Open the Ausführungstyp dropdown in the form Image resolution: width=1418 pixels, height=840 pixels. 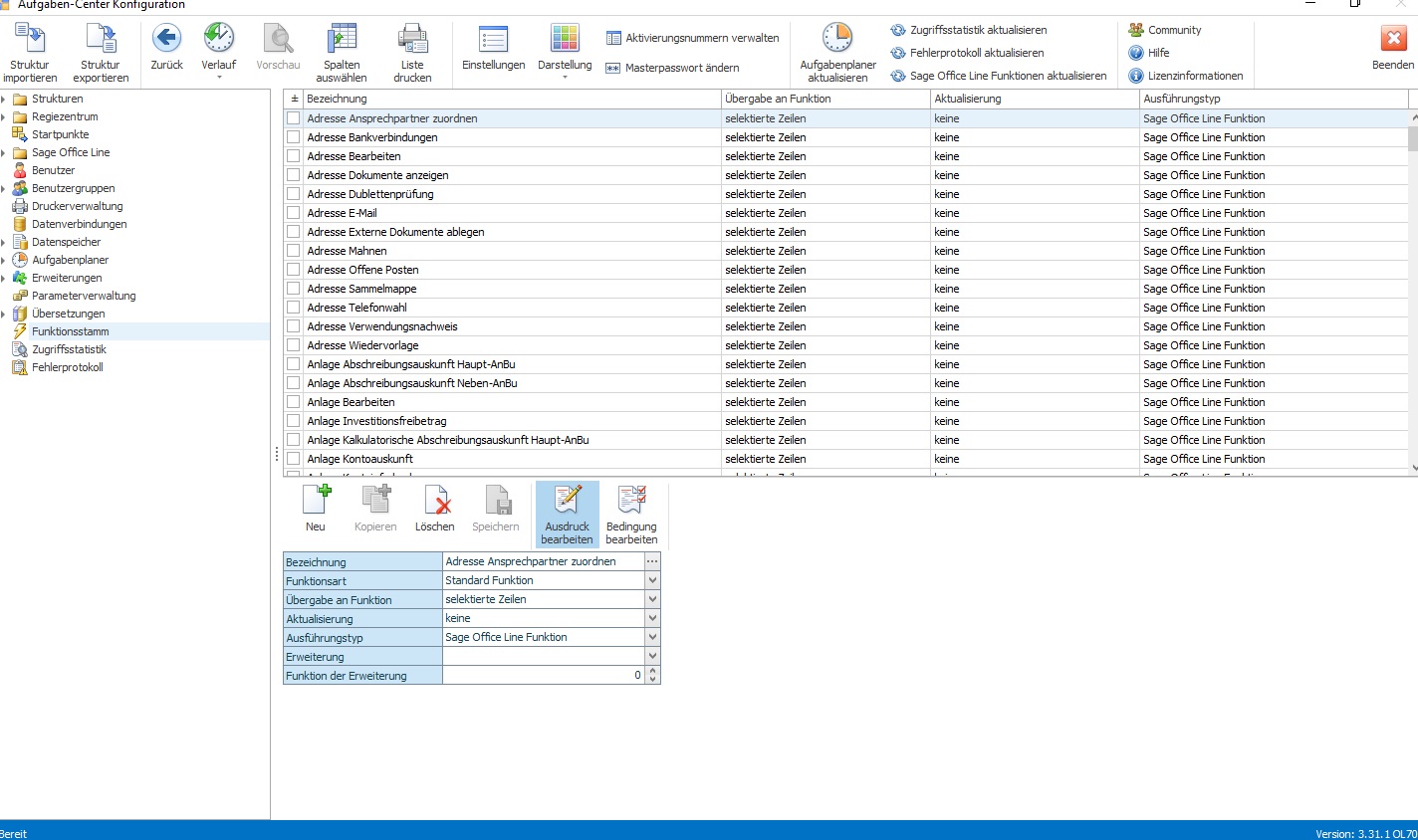pos(652,637)
